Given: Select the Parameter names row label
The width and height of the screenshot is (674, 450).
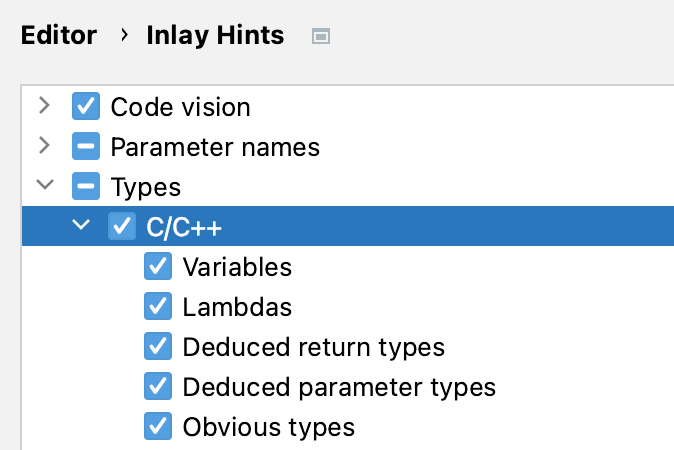Looking at the screenshot, I should click(x=215, y=147).
